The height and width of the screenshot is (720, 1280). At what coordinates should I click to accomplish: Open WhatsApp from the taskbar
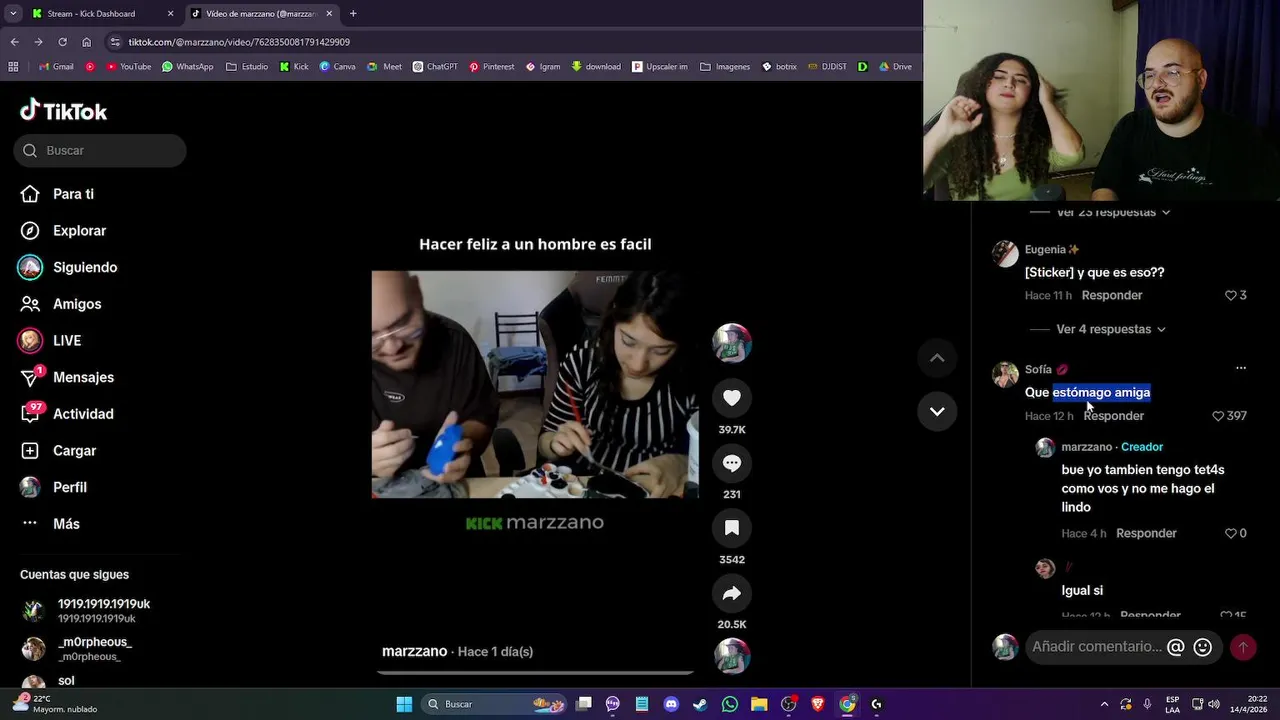(x=730, y=704)
